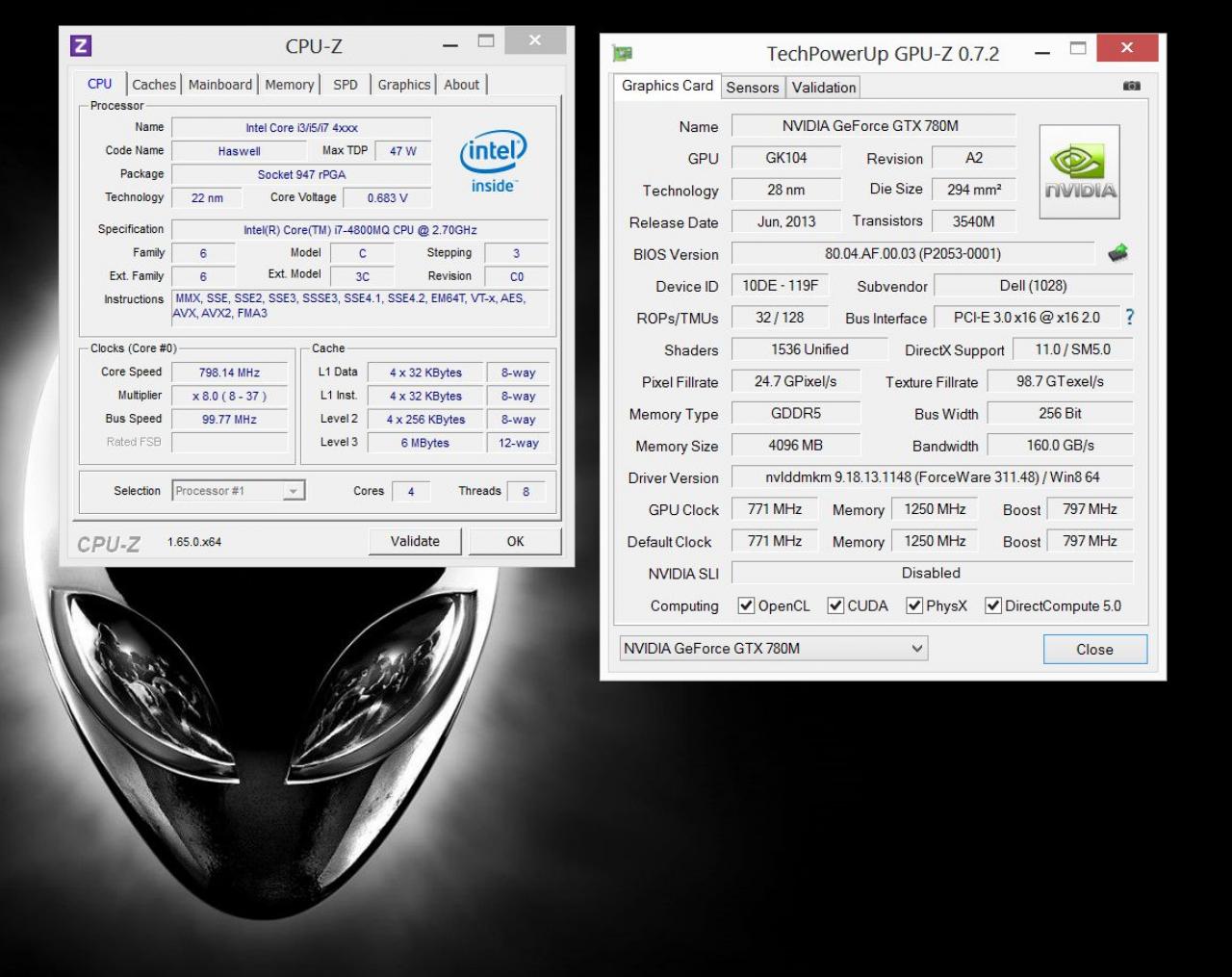Click the NVIDIA logo in GPU-Z
This screenshot has height=977, width=1232.
click(1079, 171)
